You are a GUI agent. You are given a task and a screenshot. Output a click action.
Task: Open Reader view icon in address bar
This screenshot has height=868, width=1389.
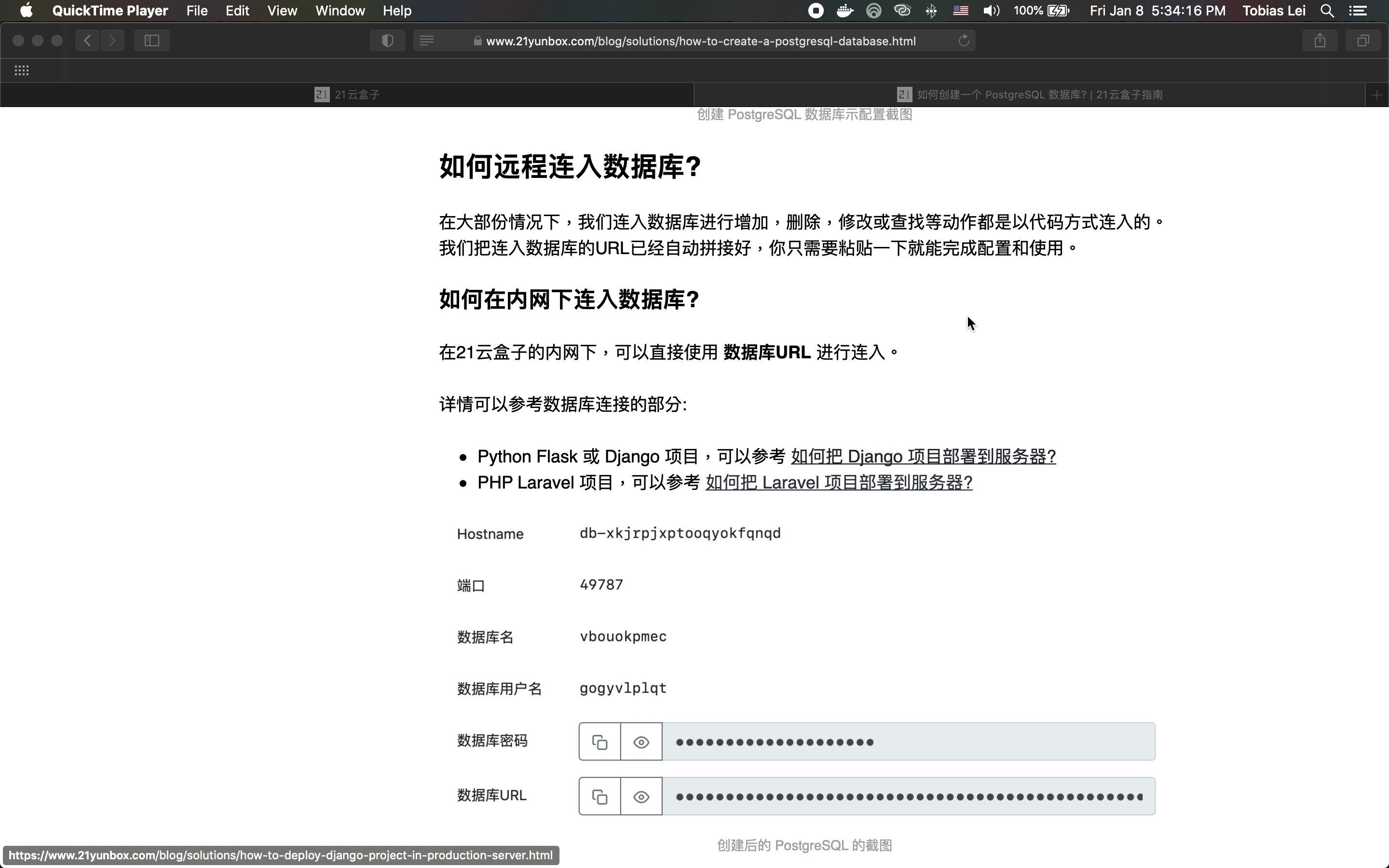(x=426, y=41)
